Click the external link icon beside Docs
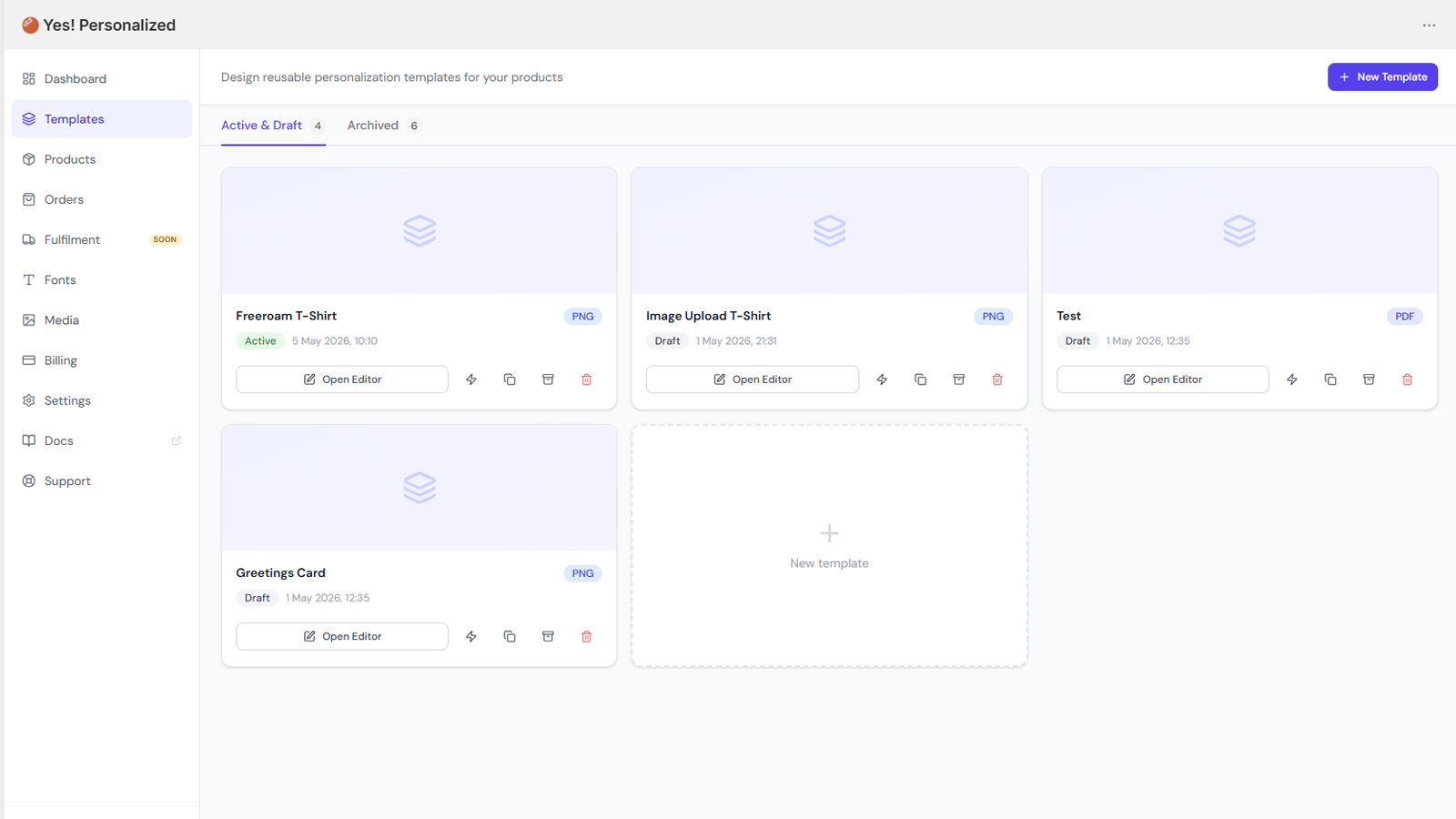Image resolution: width=1456 pixels, height=819 pixels. tap(177, 440)
